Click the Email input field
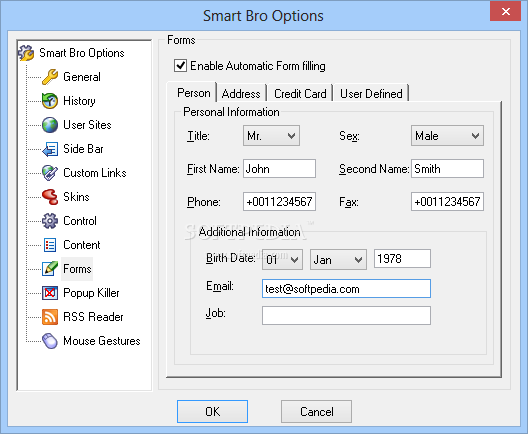 click(x=346, y=289)
